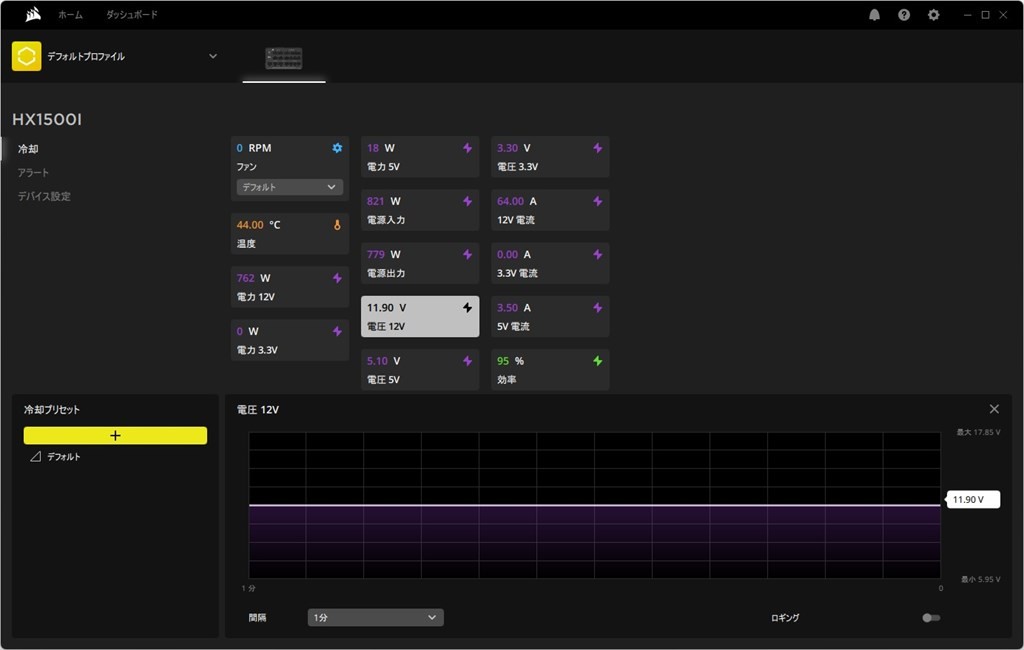The width and height of the screenshot is (1024, 650).
Task: Open the settings gear in title bar
Action: click(x=934, y=15)
